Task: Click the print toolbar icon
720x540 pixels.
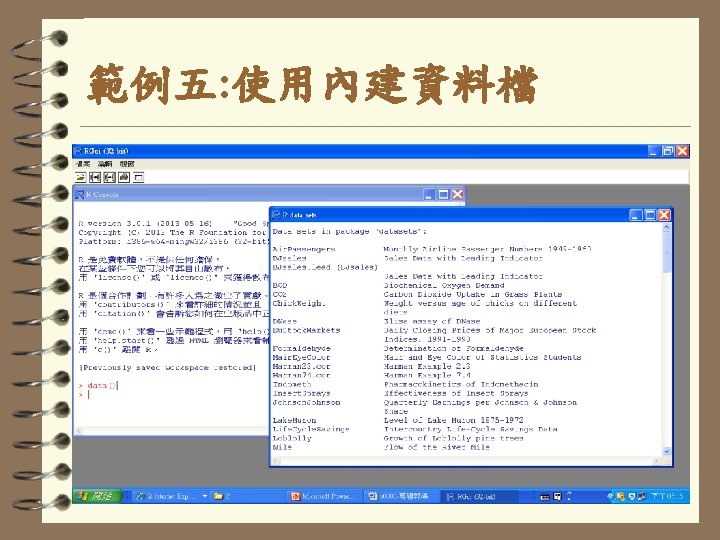Action: (124, 177)
